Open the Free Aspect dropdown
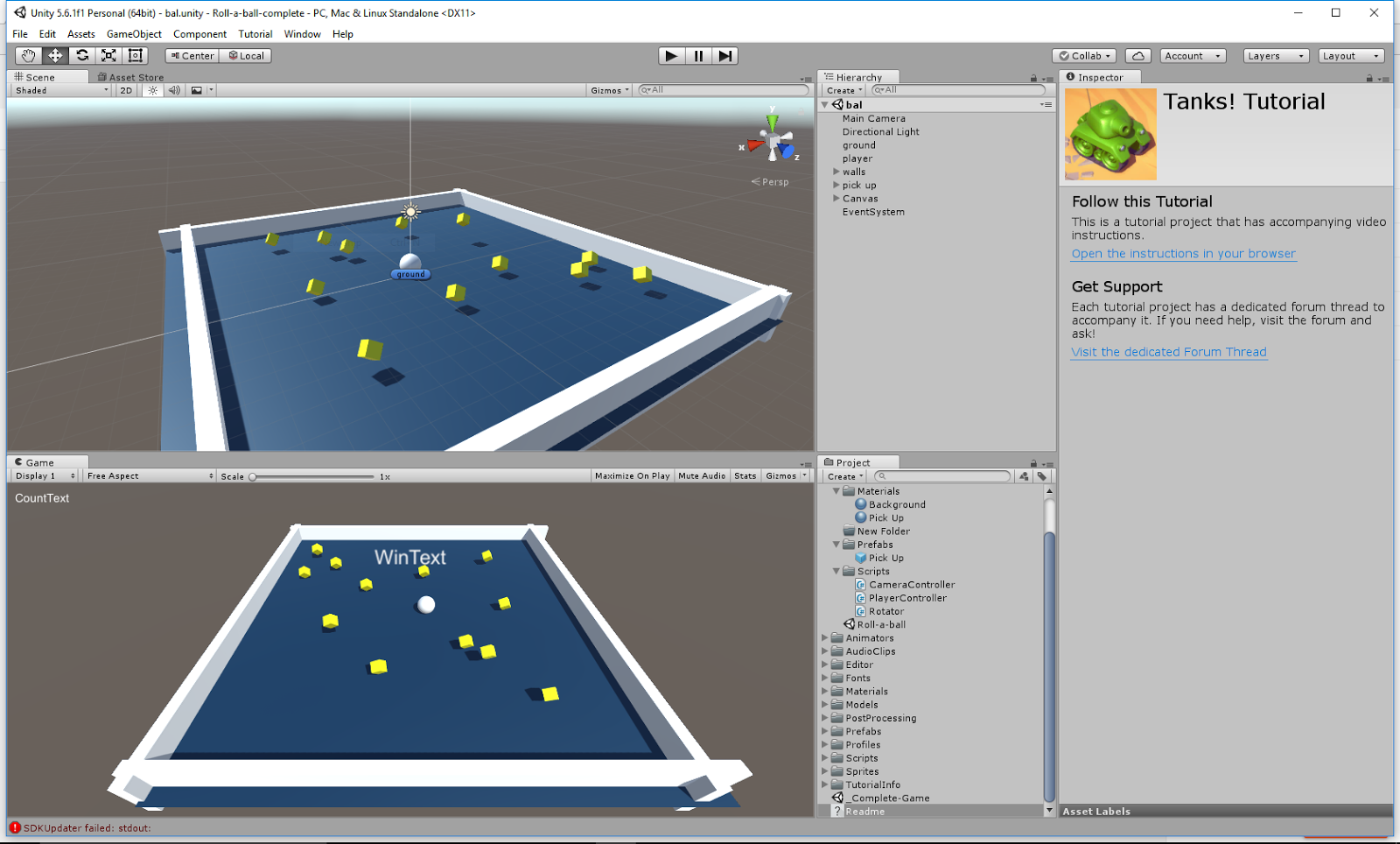This screenshot has height=844, width=1400. coord(150,476)
